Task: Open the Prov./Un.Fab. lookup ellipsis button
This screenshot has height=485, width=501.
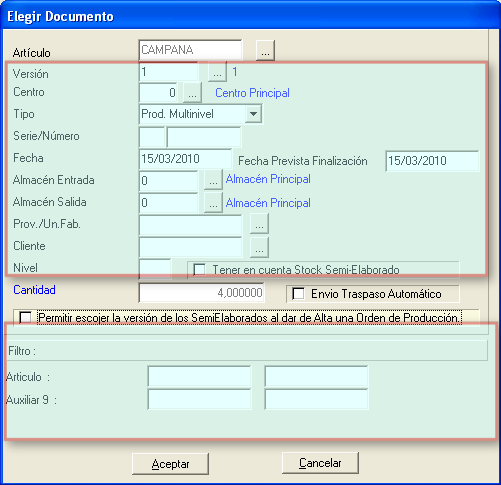Action: 259,224
